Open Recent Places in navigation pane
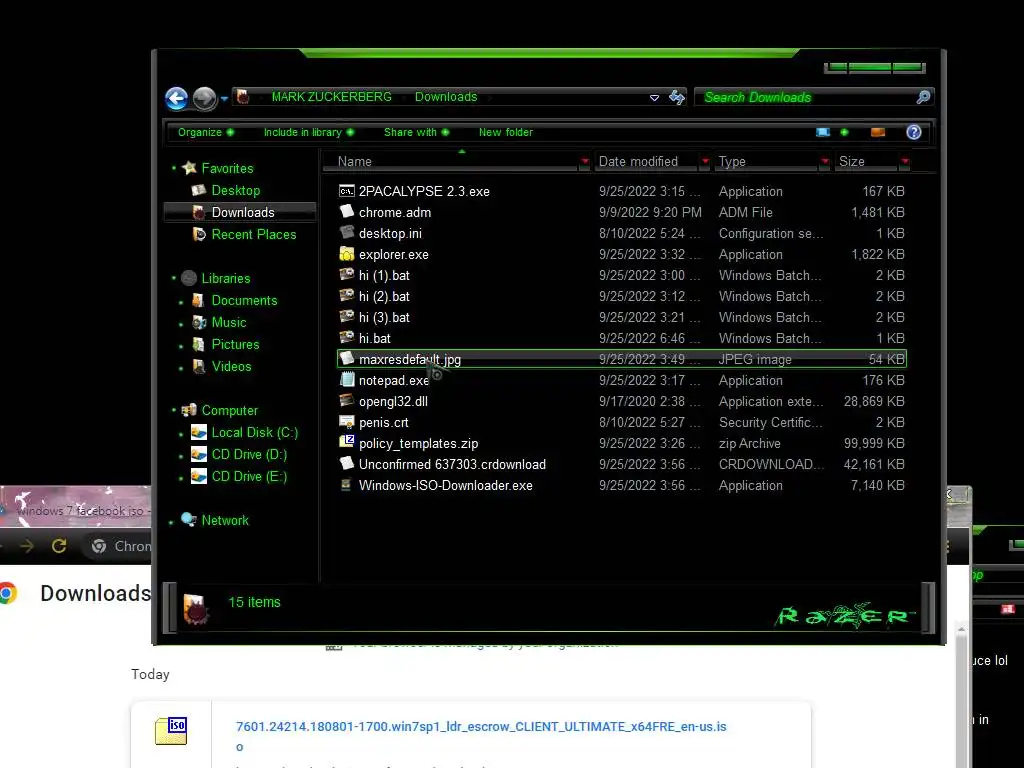Viewport: 1024px width, 768px height. tap(253, 234)
